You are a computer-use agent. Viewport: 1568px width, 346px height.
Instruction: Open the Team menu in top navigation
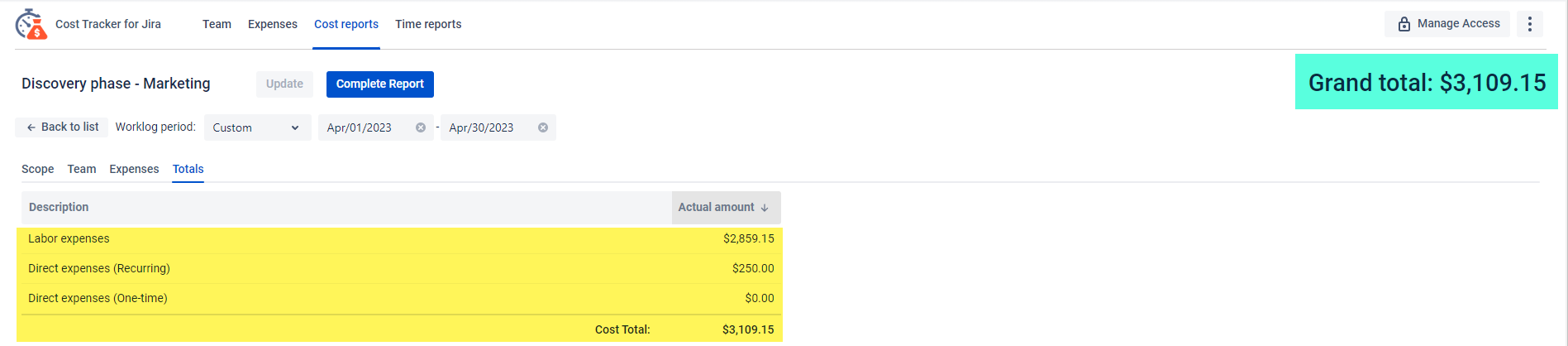click(x=217, y=24)
